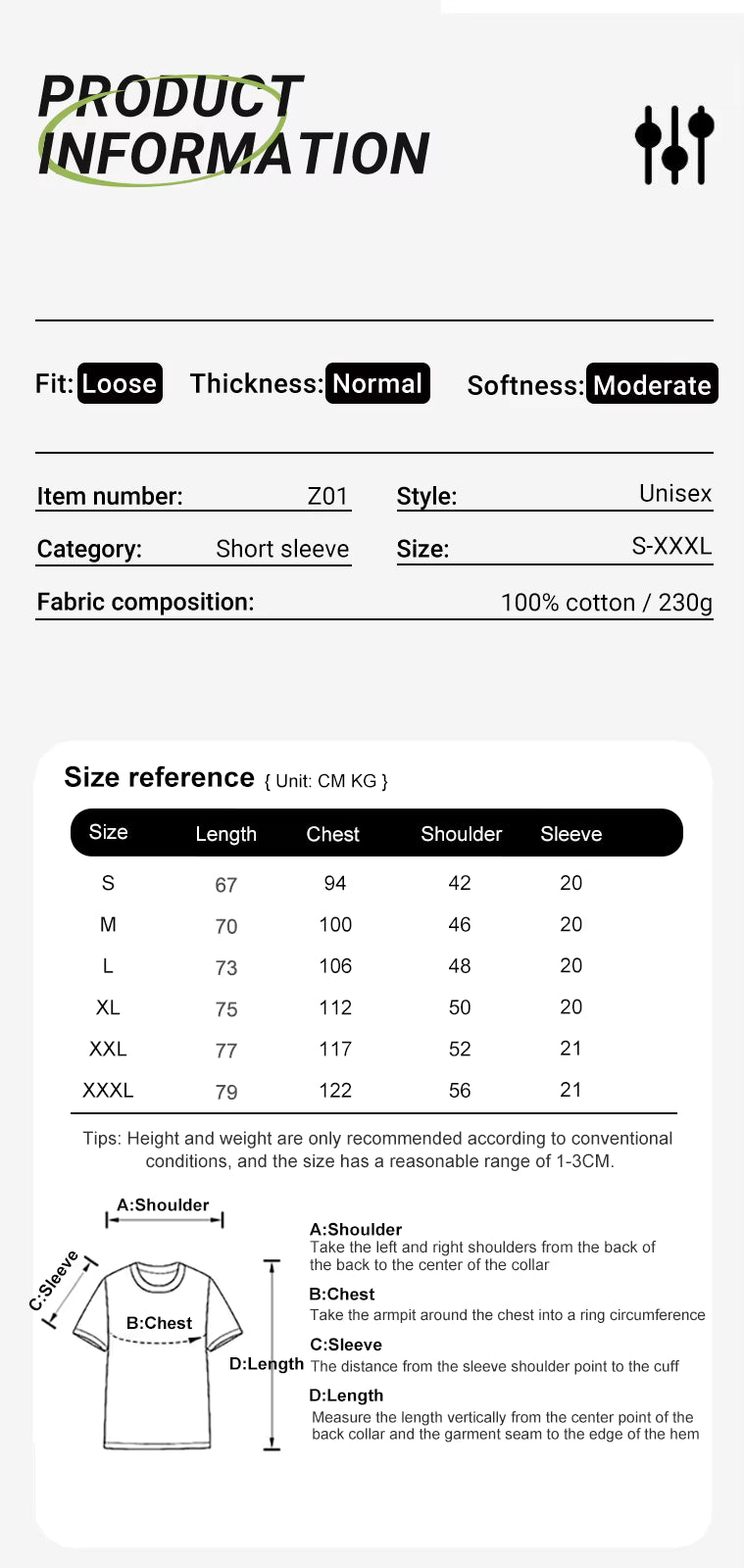Select the Loose fit badge
744x1568 pixels.
120,383
